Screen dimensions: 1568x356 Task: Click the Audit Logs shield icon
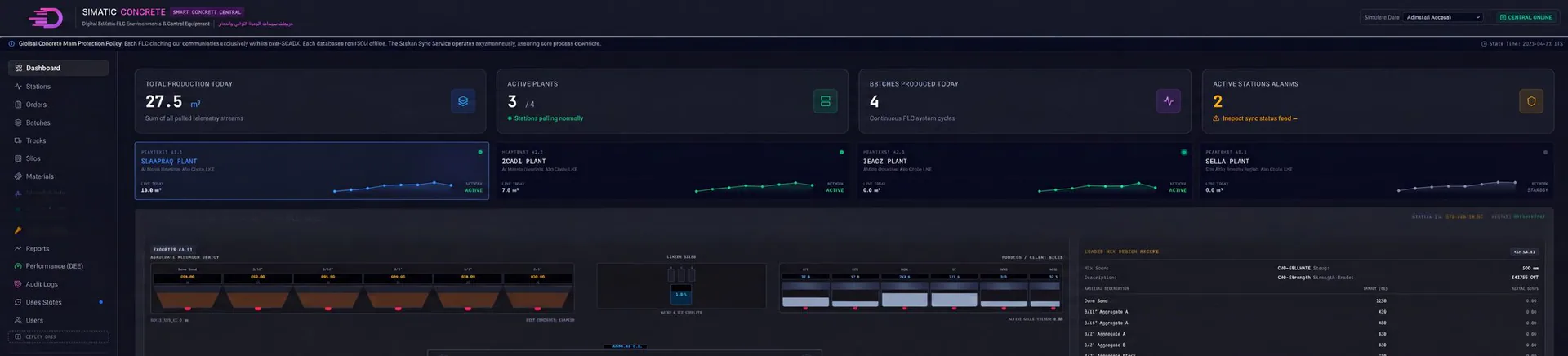pyautogui.click(x=18, y=284)
